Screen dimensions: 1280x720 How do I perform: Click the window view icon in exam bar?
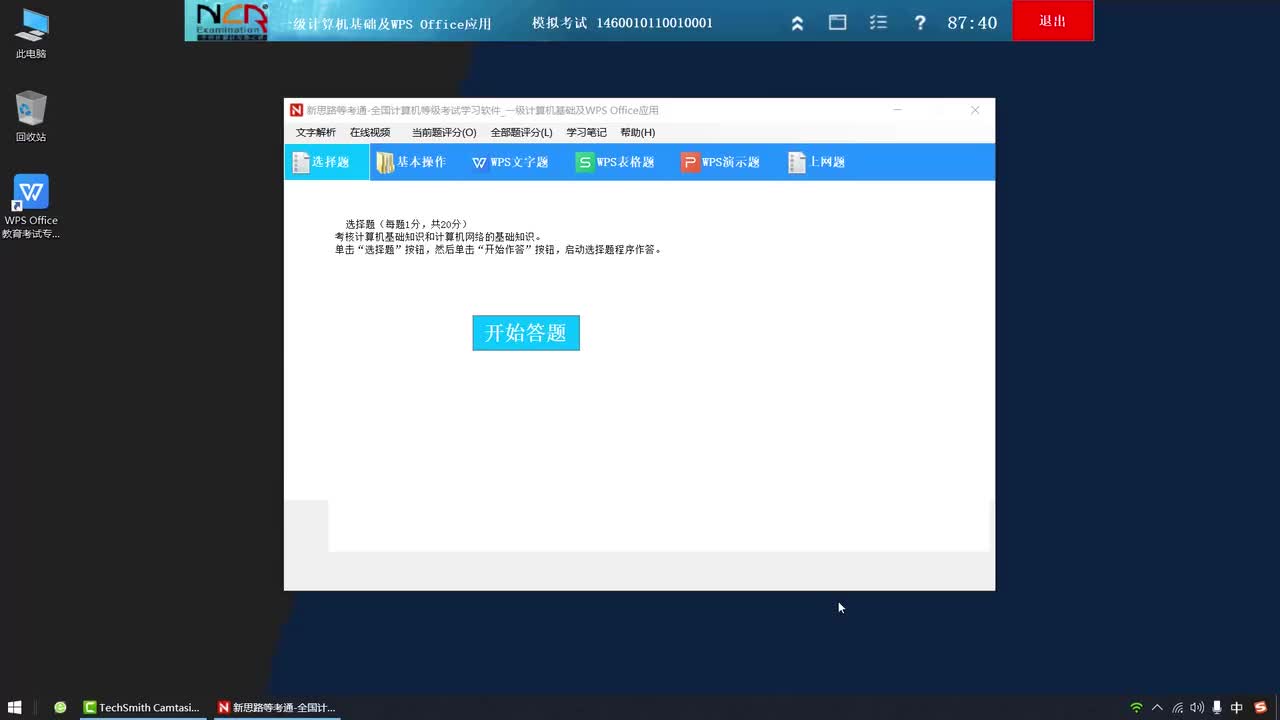tap(838, 22)
